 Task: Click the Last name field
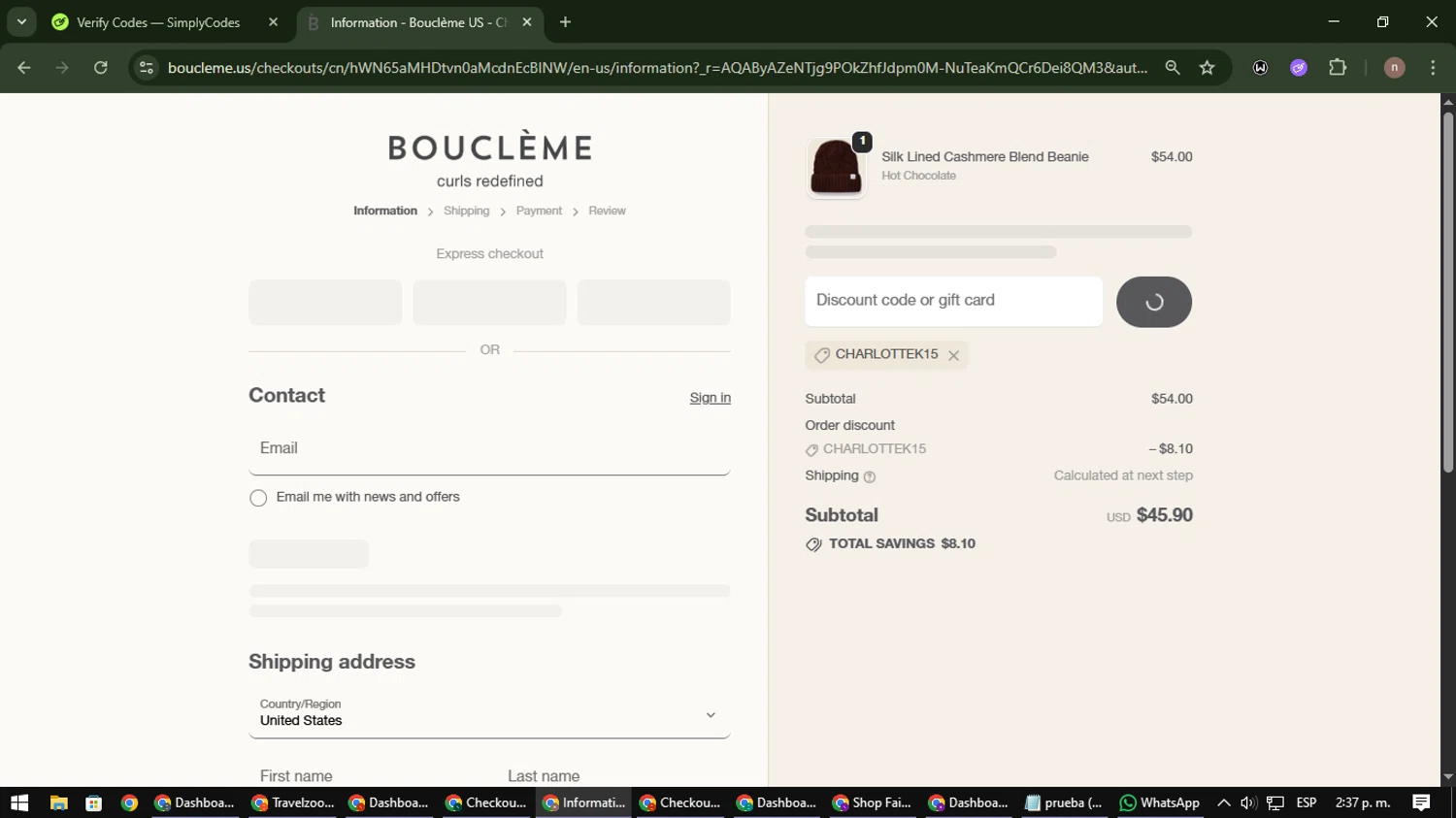click(613, 776)
